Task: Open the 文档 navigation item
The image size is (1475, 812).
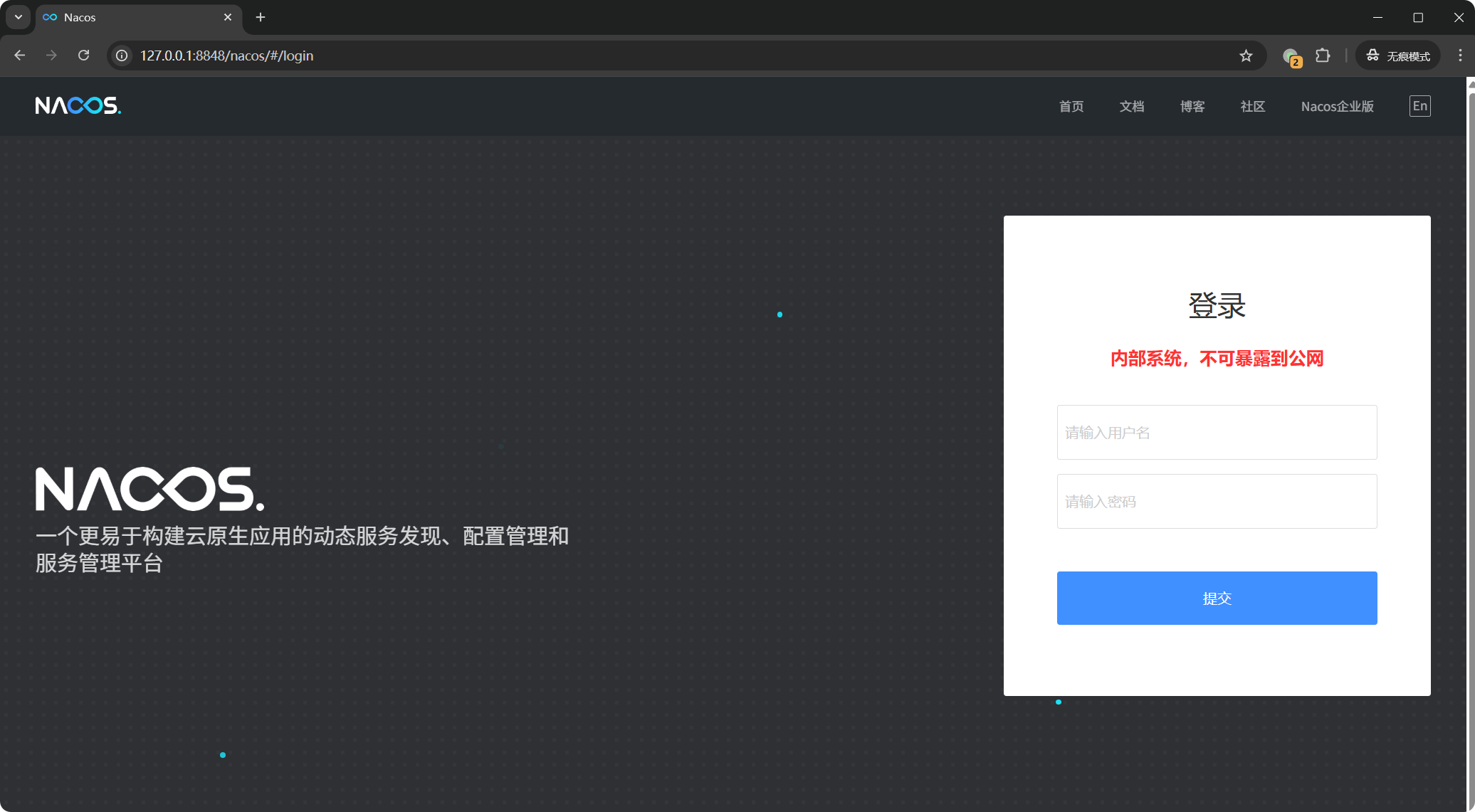Action: [1132, 106]
